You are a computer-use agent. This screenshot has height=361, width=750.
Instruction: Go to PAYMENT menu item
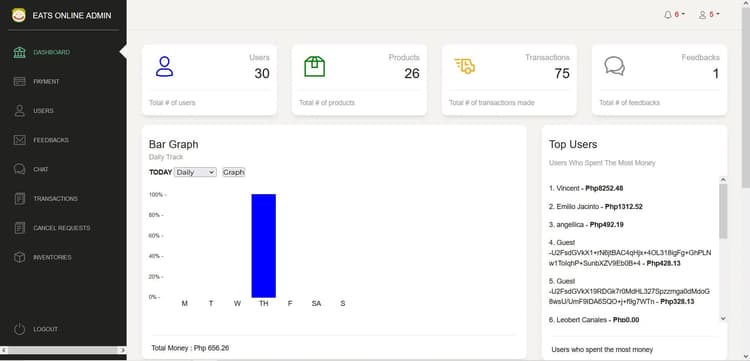46,82
